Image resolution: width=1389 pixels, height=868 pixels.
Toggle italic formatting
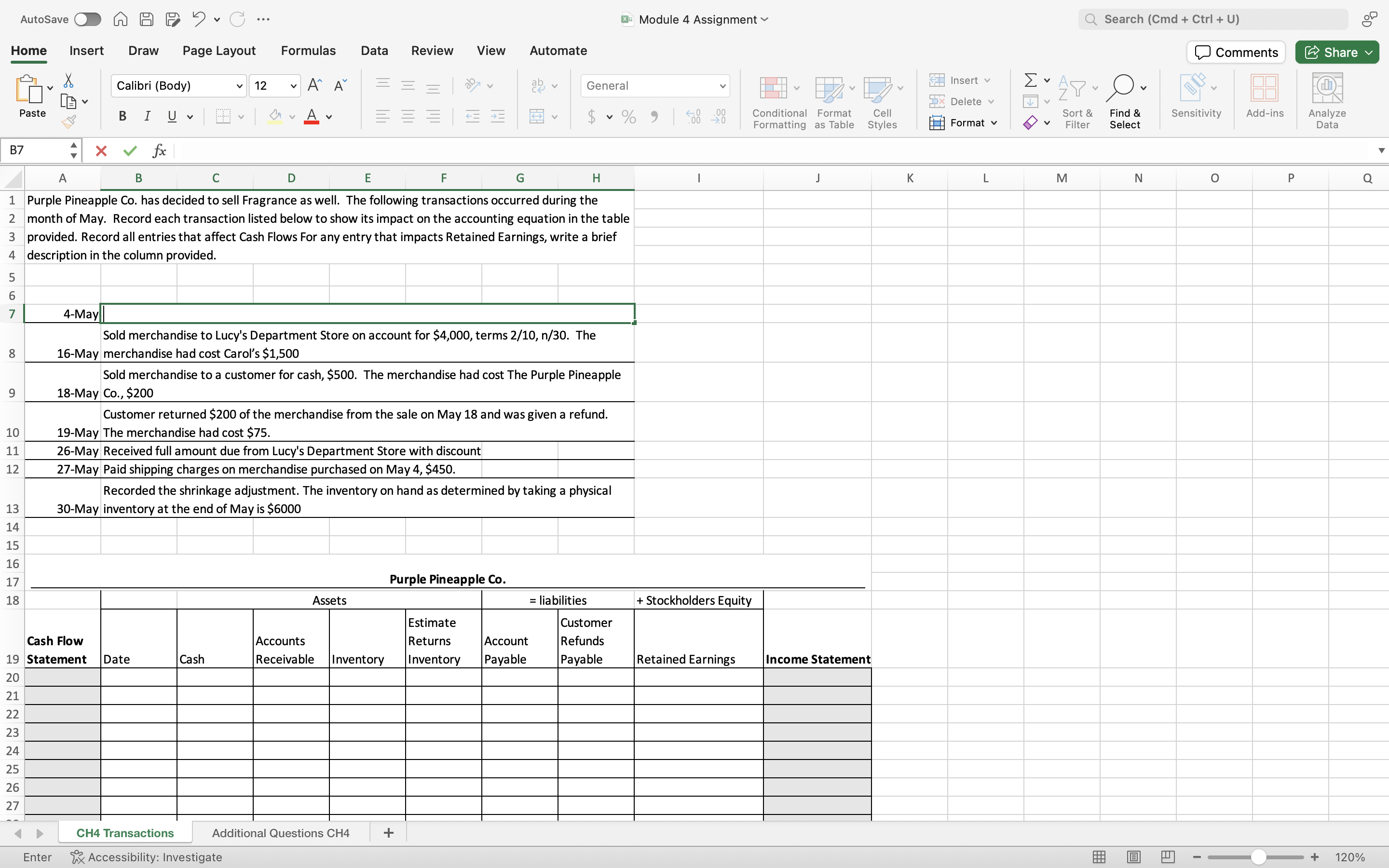coord(147,116)
